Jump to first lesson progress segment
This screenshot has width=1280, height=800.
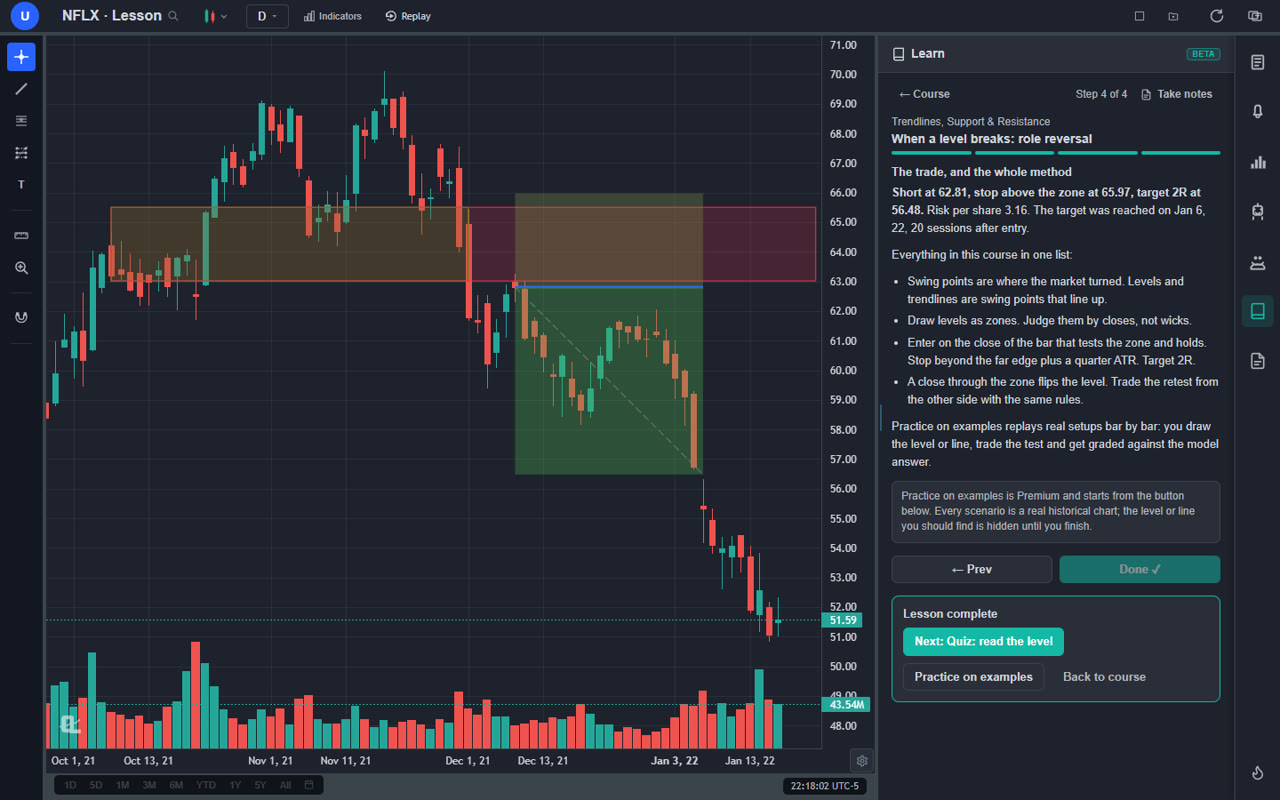coord(931,153)
